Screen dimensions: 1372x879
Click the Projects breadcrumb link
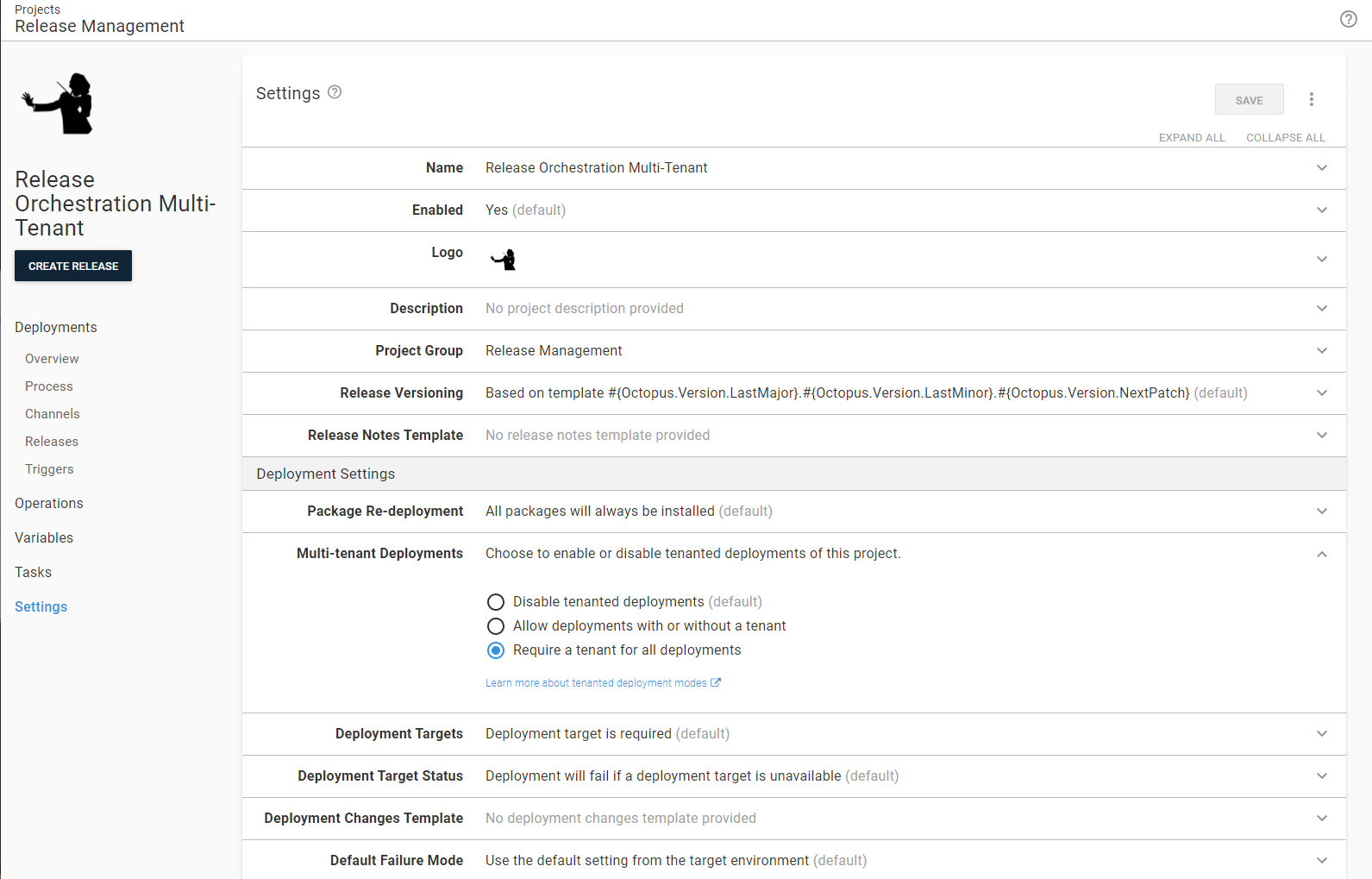pos(37,9)
